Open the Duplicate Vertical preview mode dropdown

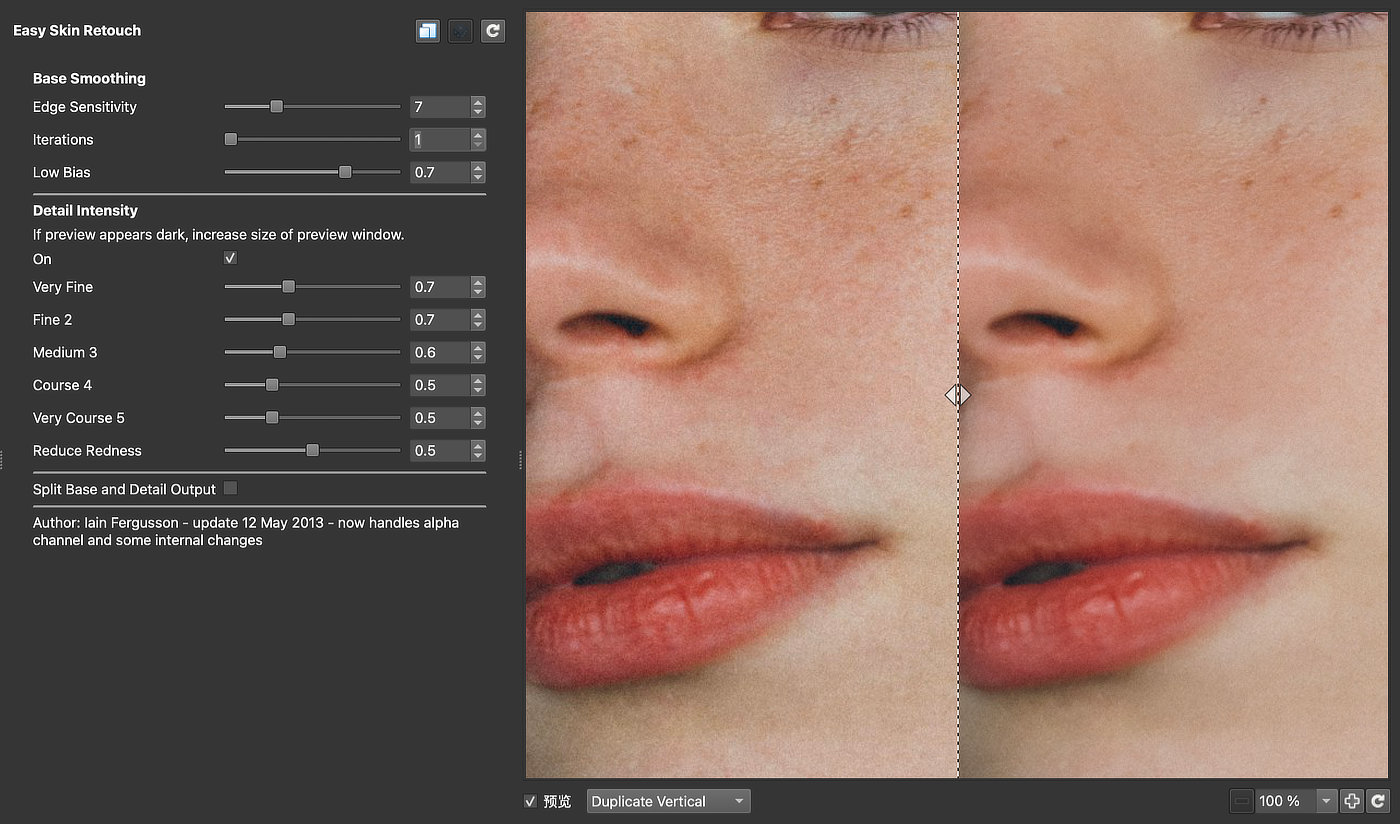pyautogui.click(x=668, y=801)
